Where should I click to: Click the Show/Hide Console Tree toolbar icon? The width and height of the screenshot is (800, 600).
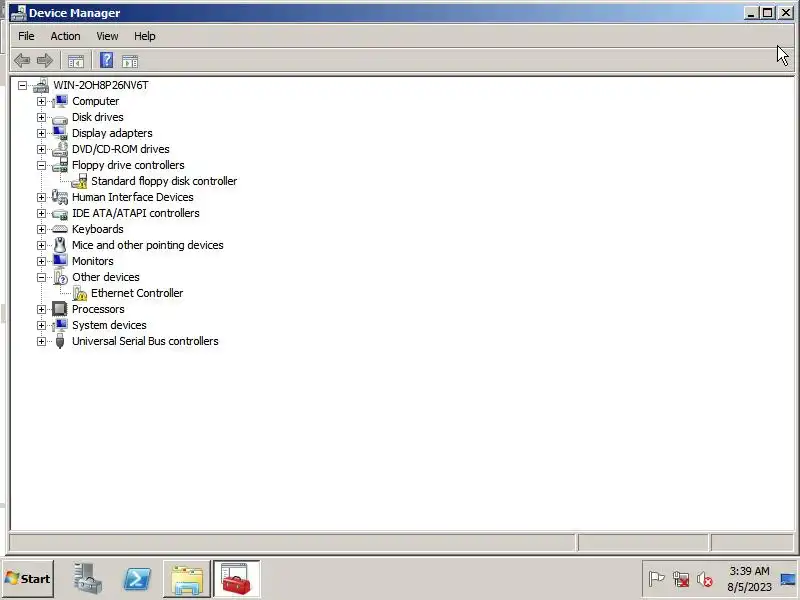click(x=76, y=61)
